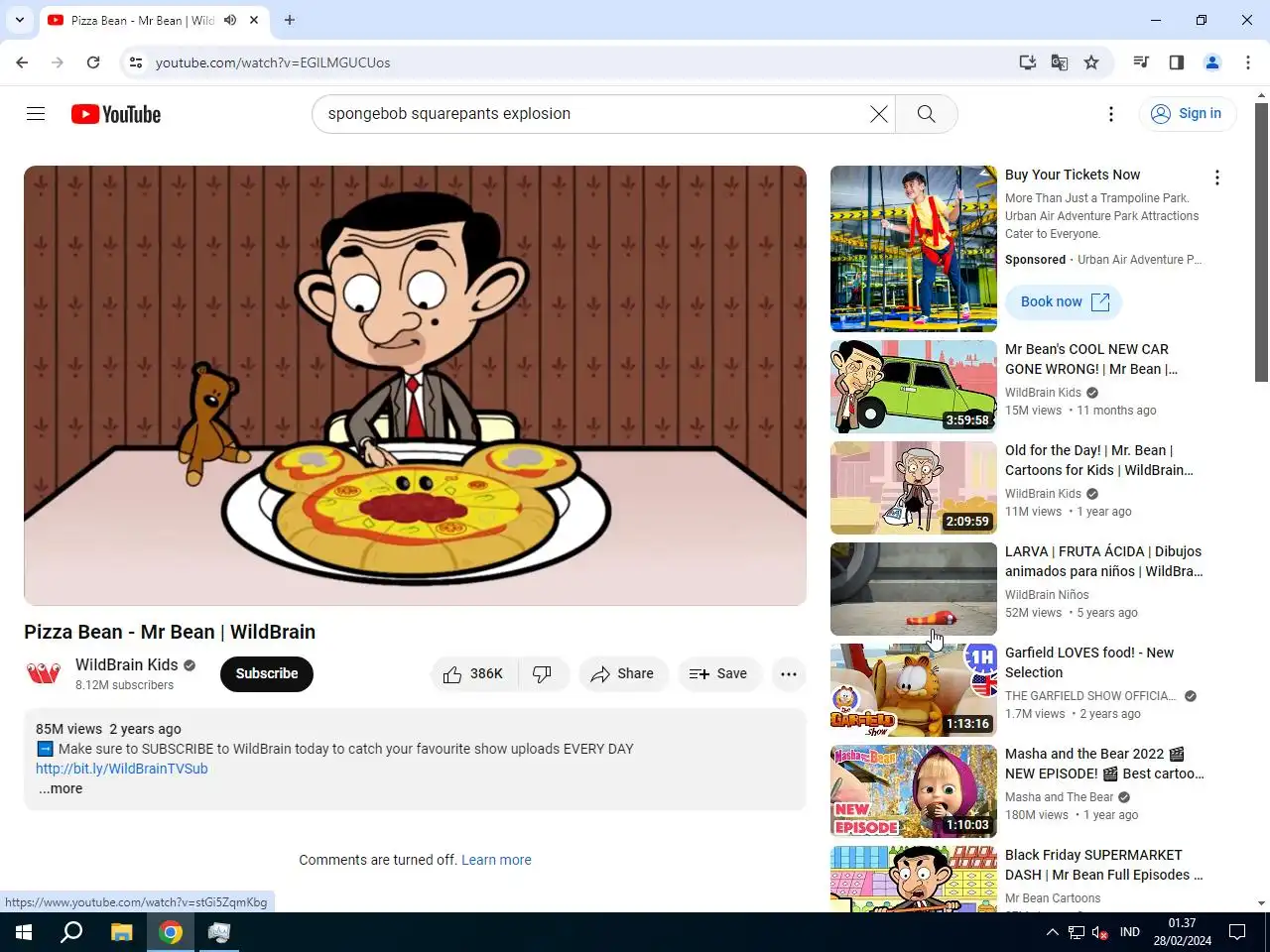Share the Pizza Bean video
Viewport: 1270px width, 952px height.
point(623,674)
